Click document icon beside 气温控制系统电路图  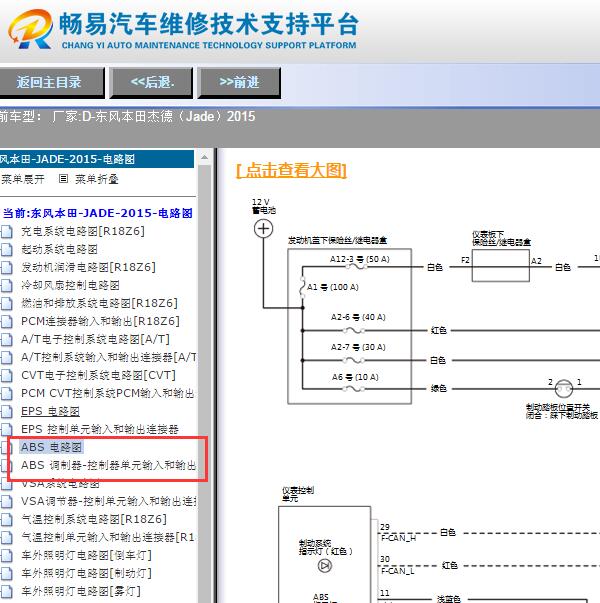pos(7,520)
